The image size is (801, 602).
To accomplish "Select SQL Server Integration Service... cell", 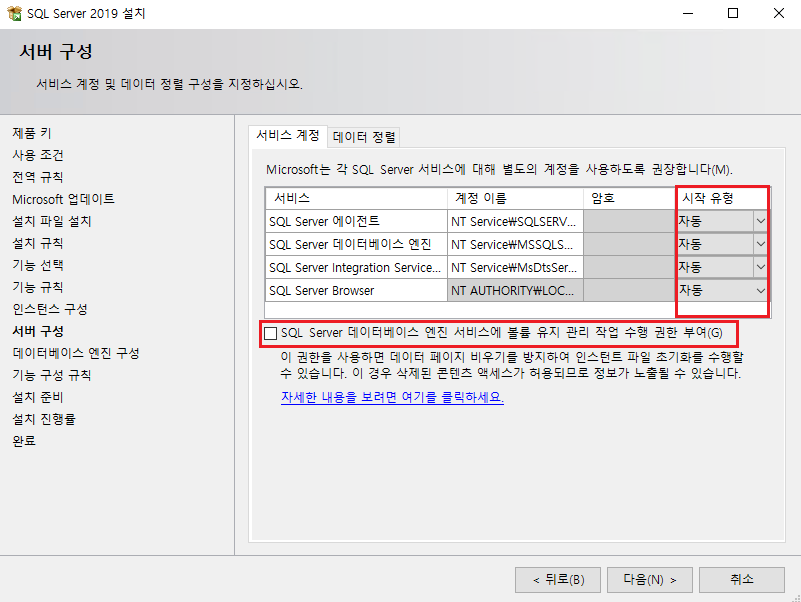I will (356, 267).
